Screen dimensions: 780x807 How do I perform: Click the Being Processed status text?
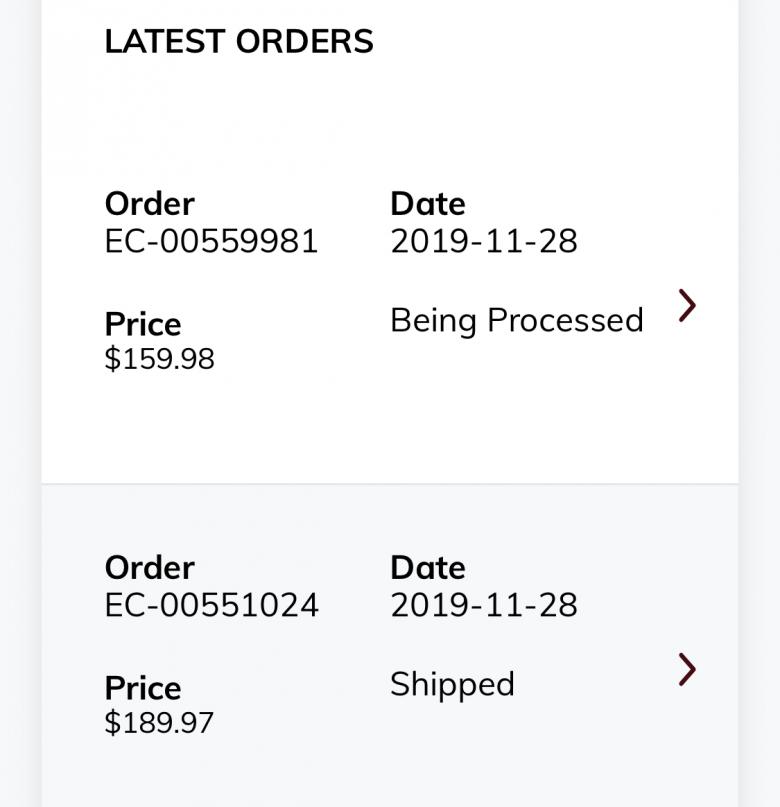click(516, 320)
